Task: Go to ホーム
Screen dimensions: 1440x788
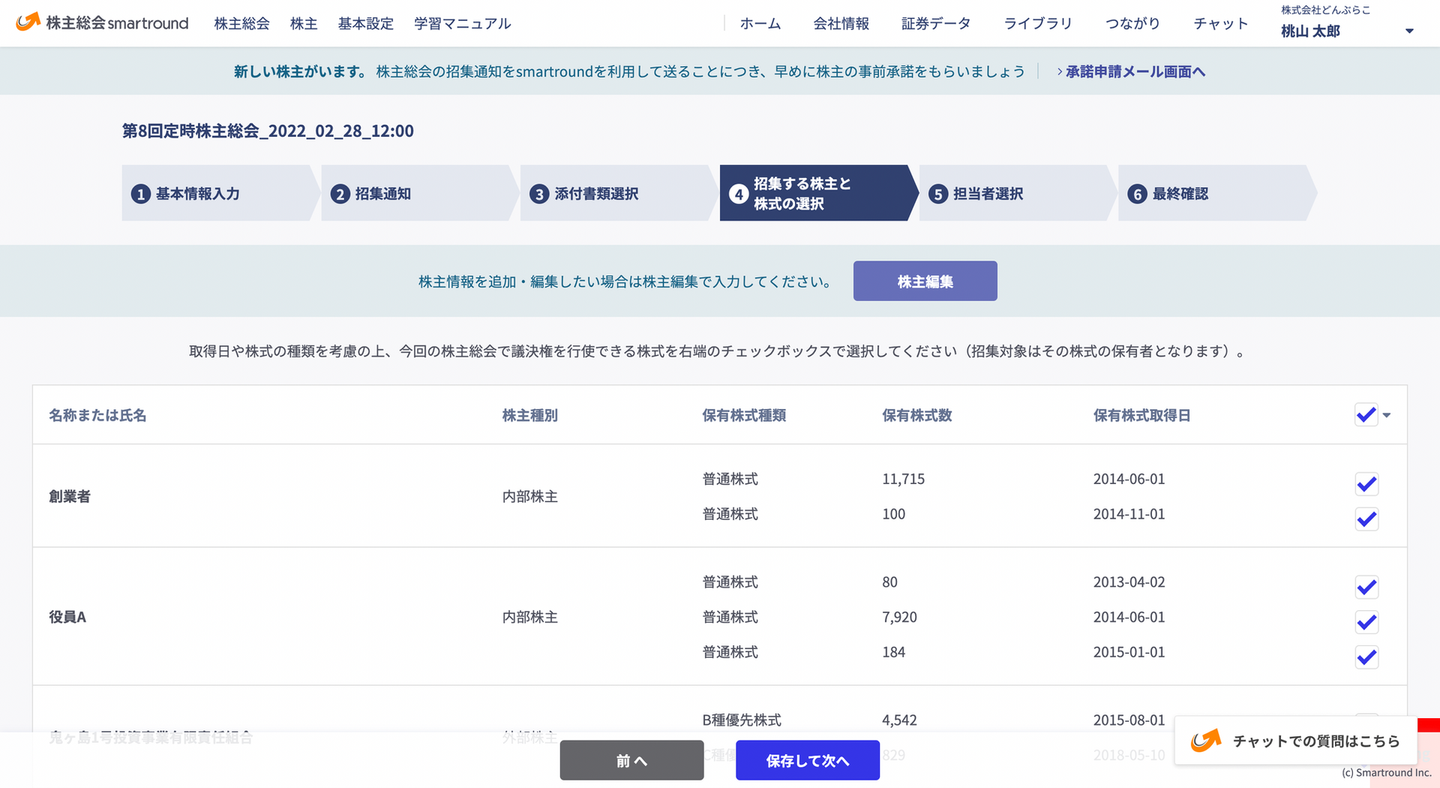Action: pos(761,23)
